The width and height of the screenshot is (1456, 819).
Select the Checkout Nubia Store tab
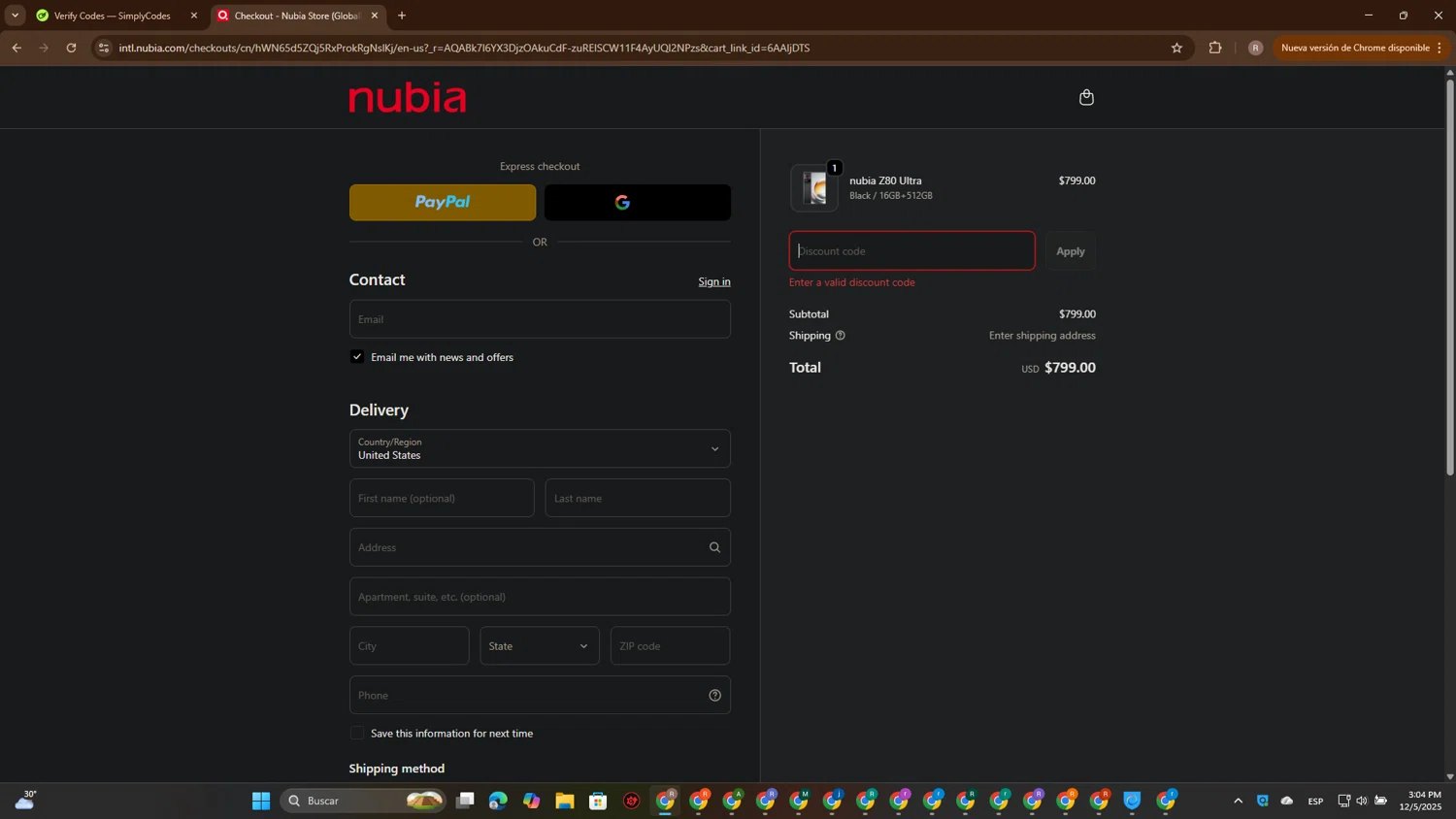297,16
